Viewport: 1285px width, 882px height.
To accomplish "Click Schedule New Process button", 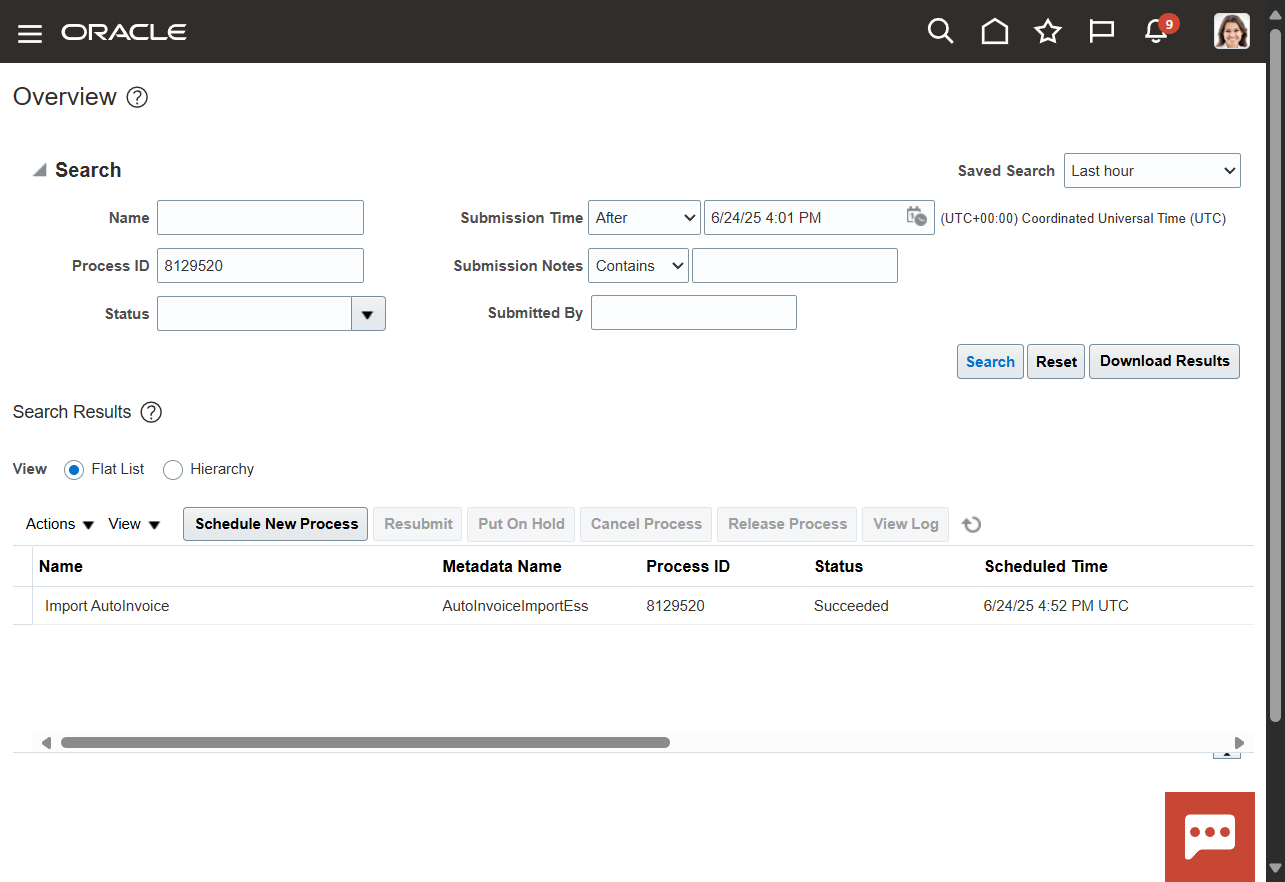I will pyautogui.click(x=276, y=524).
